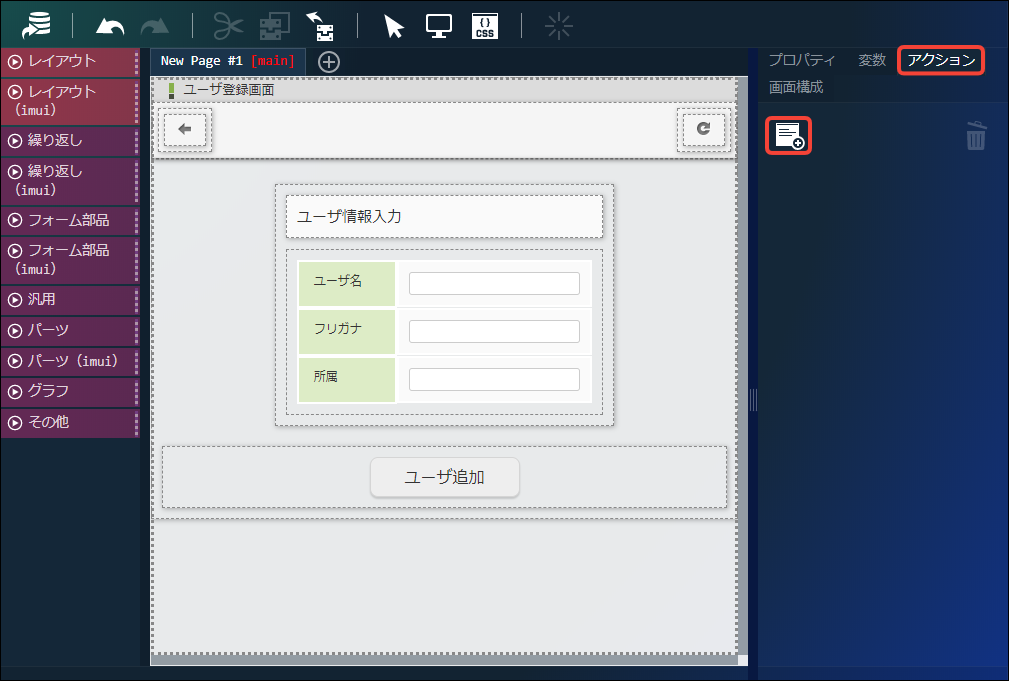This screenshot has height=681, width=1009.
Task: Click the フリガナ input field
Action: 494,331
